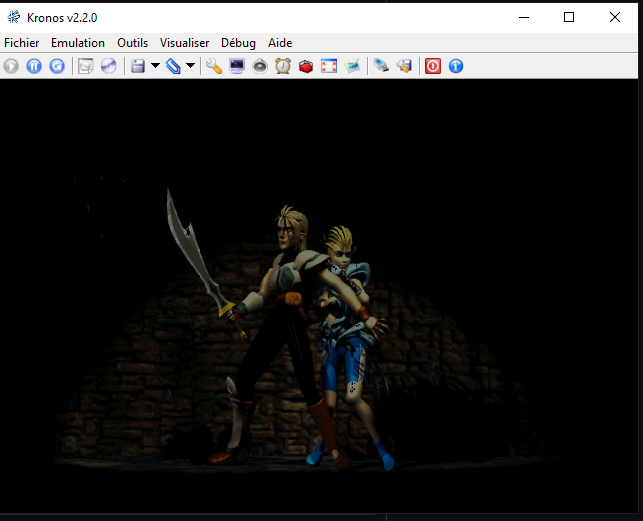Open the Visualiser menu

(x=185, y=43)
